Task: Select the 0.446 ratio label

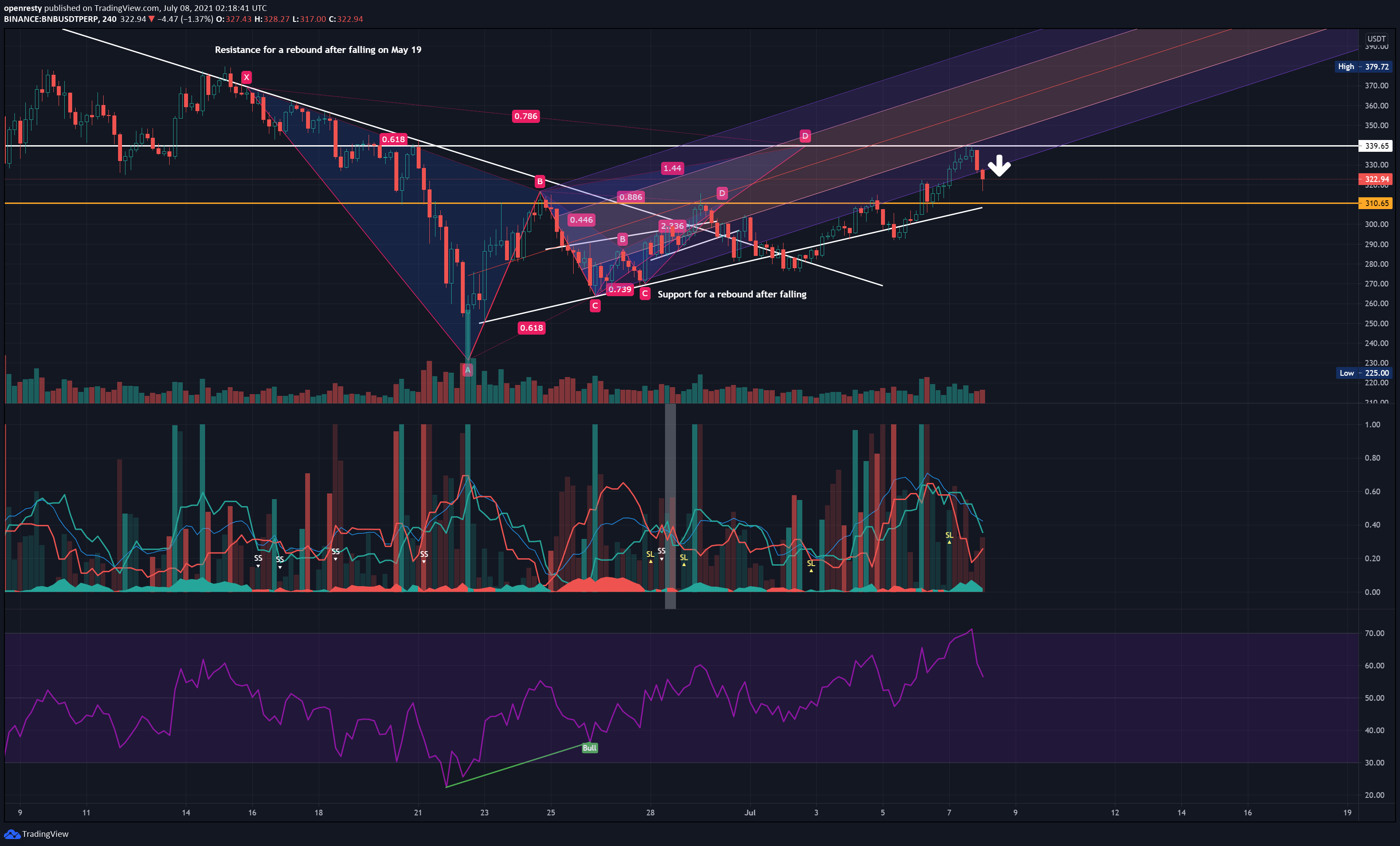Action: point(581,220)
